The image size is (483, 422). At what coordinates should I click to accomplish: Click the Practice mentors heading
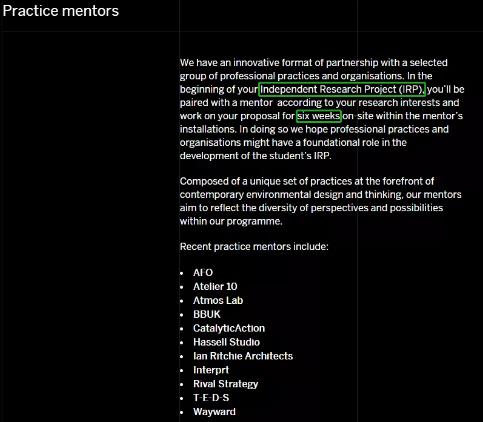[61, 11]
